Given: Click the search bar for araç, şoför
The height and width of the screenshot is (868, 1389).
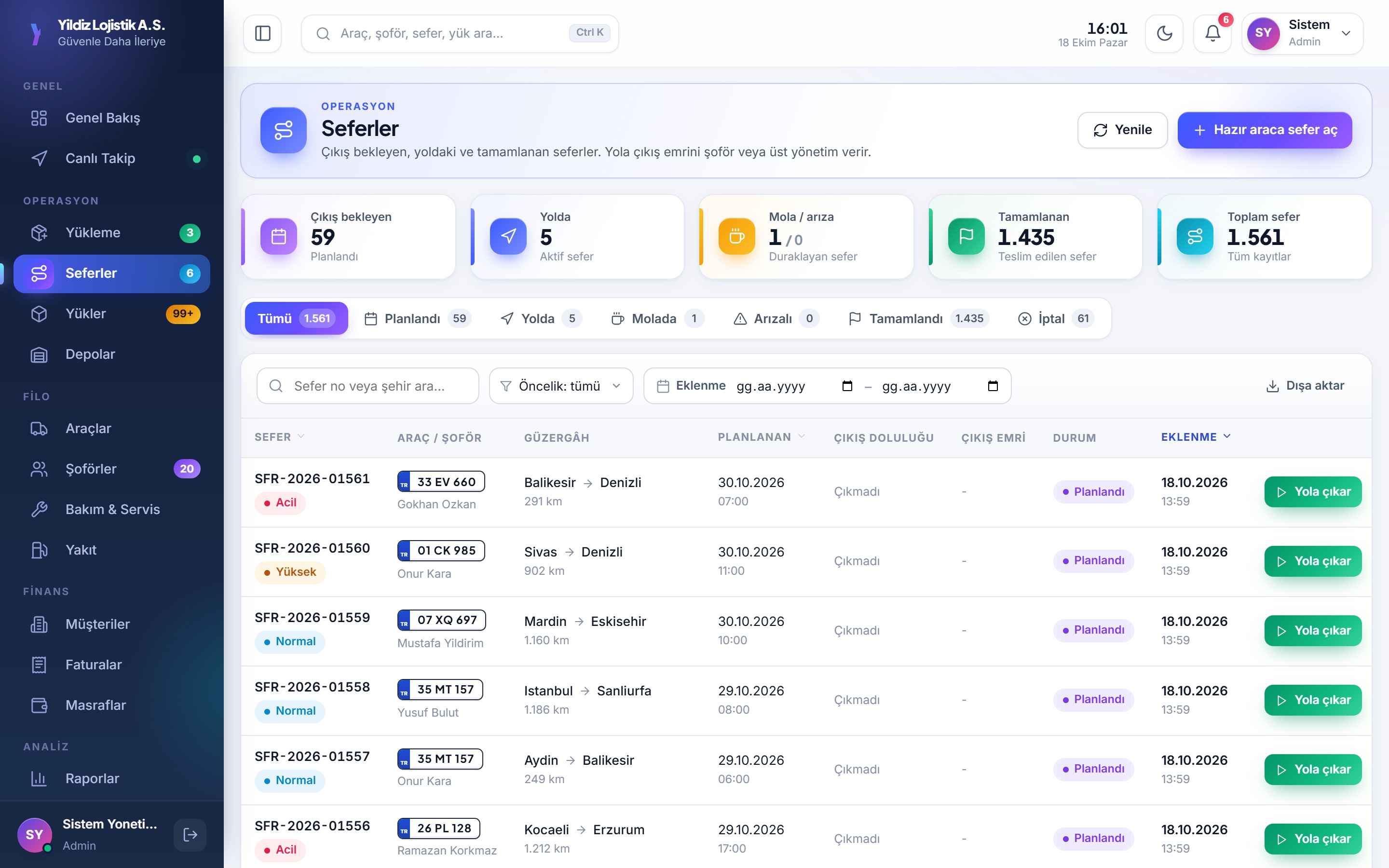Looking at the screenshot, I should pyautogui.click(x=460, y=33).
